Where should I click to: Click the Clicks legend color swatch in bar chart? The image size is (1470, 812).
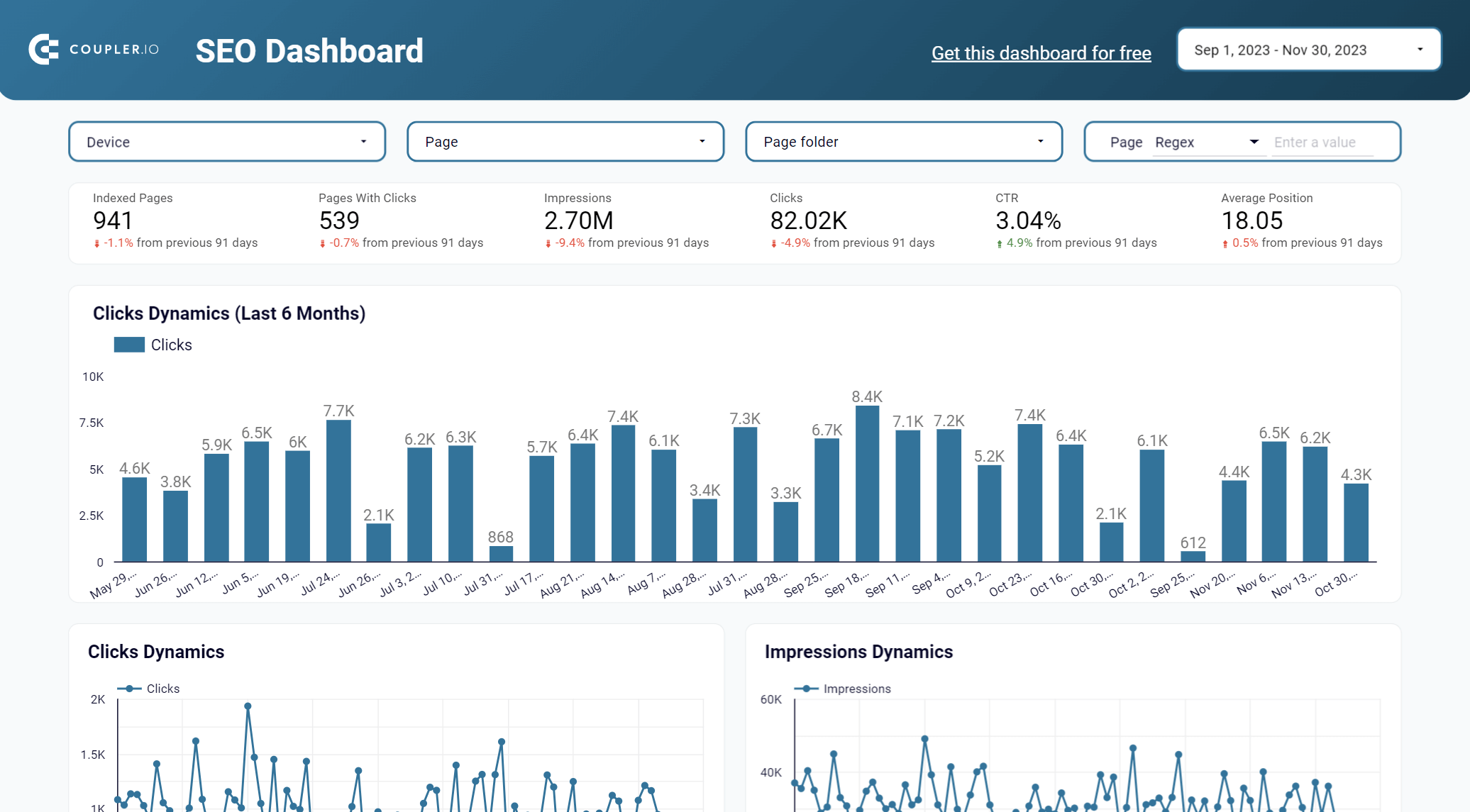click(129, 345)
